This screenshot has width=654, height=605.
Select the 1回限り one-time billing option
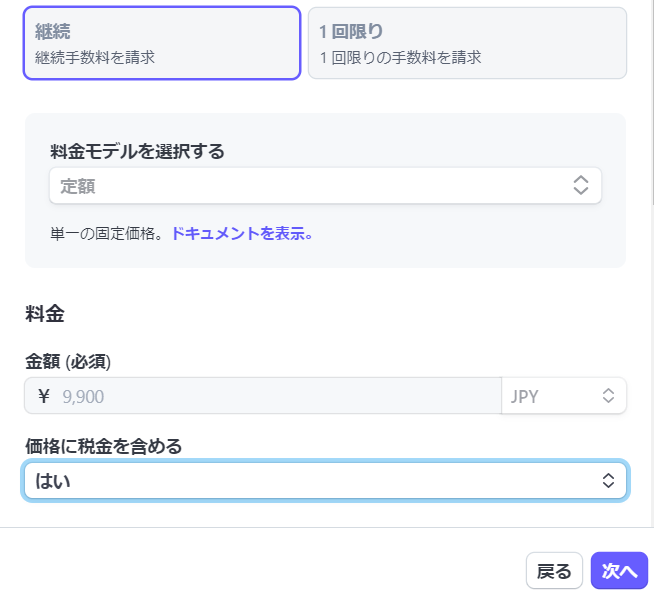467,43
